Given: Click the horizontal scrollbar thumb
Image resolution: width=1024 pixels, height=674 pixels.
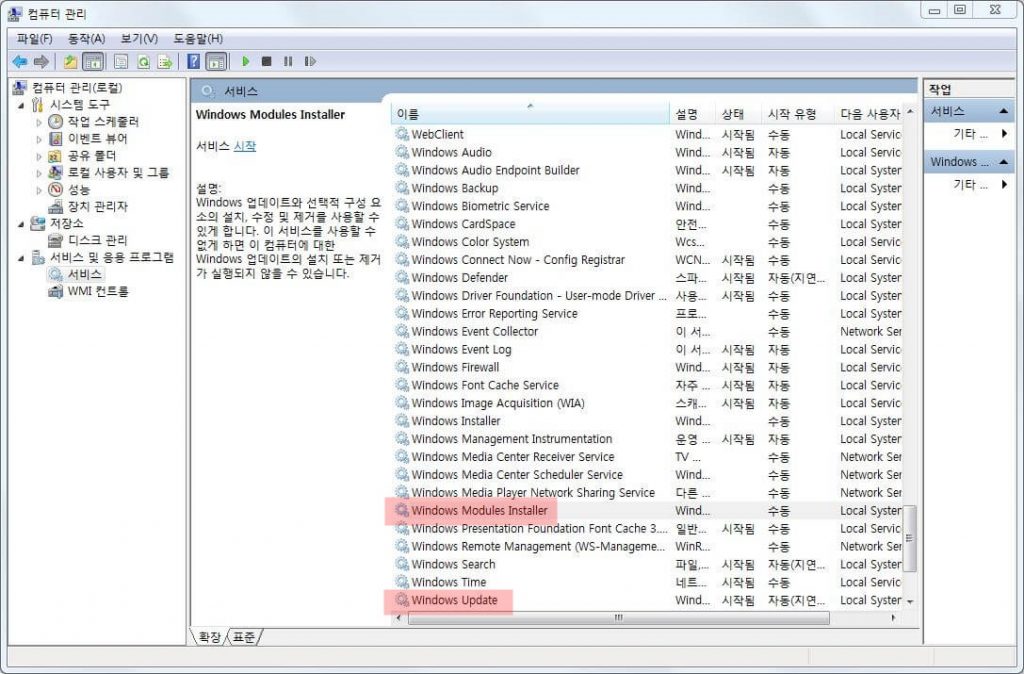Looking at the screenshot, I should click(618, 617).
